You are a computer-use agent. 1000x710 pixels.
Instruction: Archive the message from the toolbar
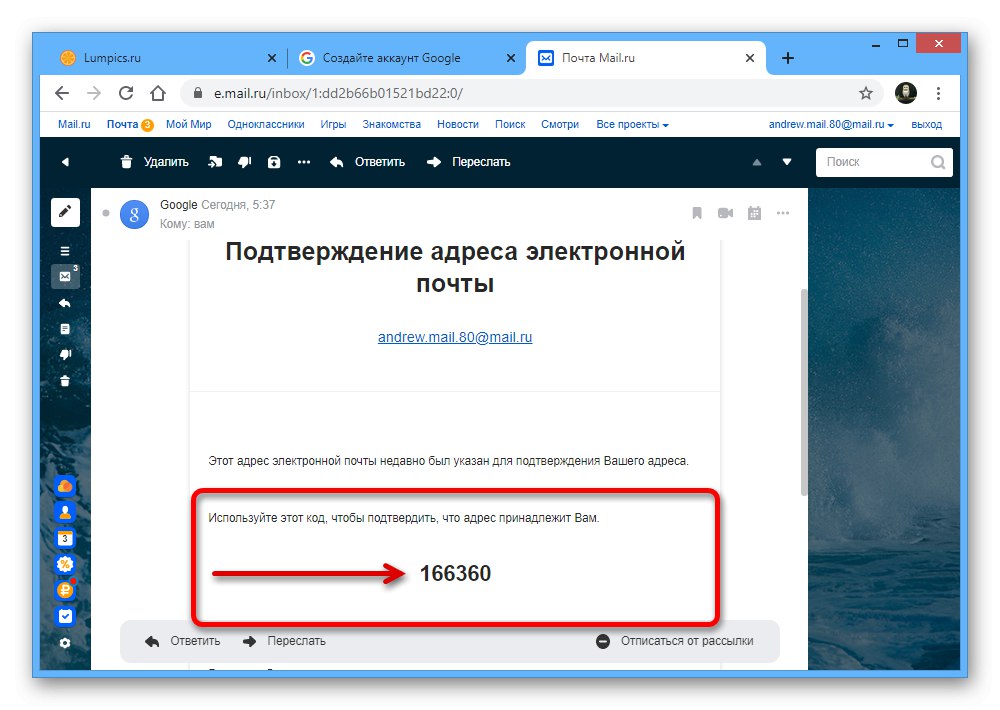(274, 162)
